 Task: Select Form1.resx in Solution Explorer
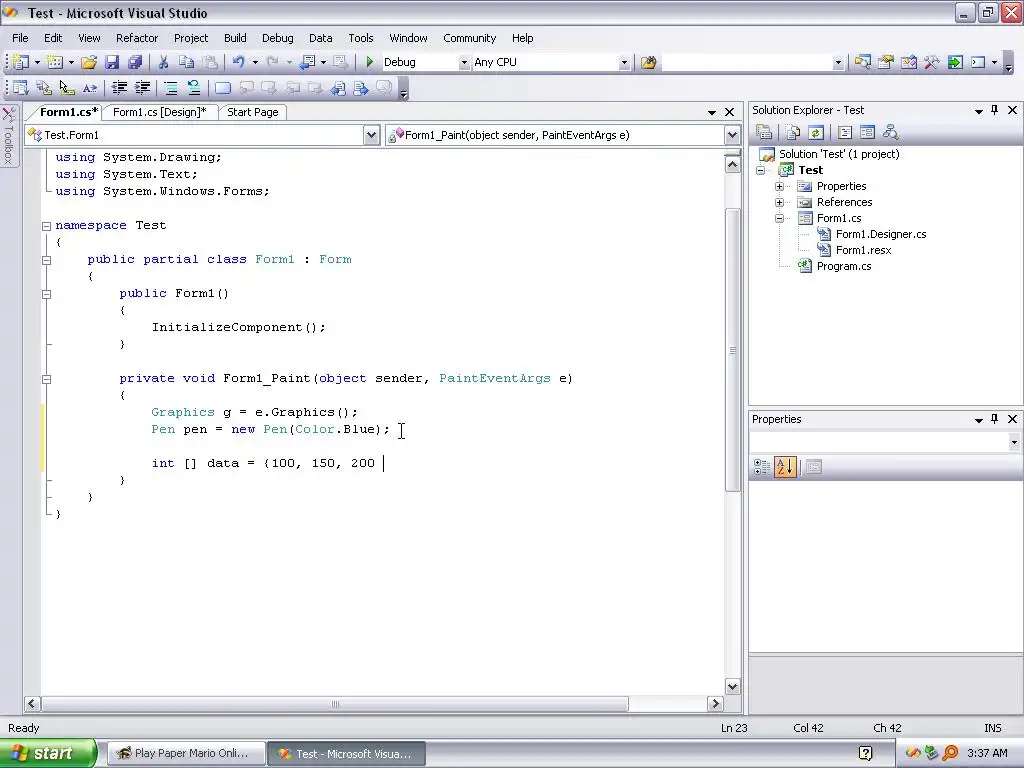[x=863, y=250]
